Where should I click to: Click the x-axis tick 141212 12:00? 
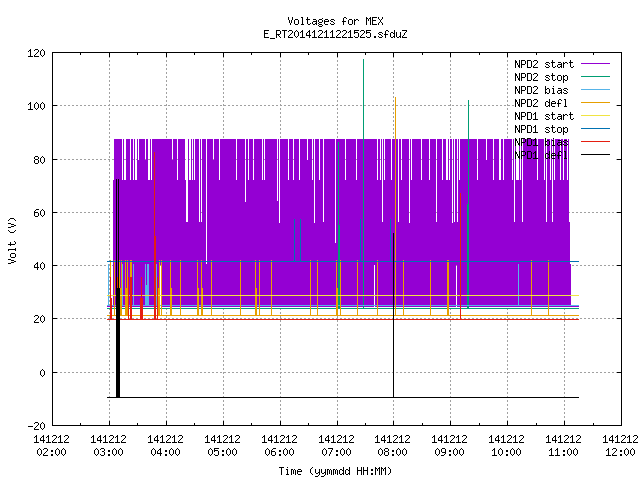point(620,446)
